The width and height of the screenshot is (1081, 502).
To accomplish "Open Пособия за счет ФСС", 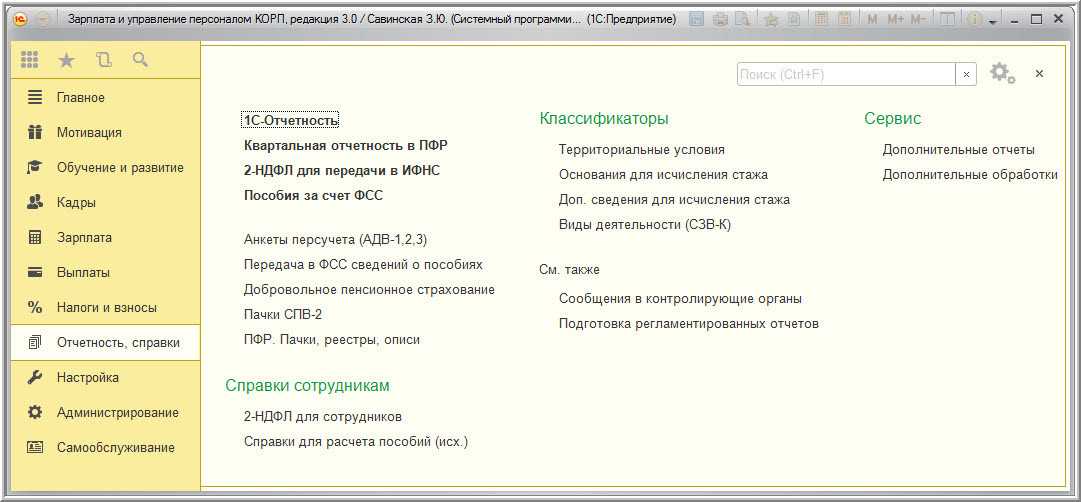I will point(314,195).
